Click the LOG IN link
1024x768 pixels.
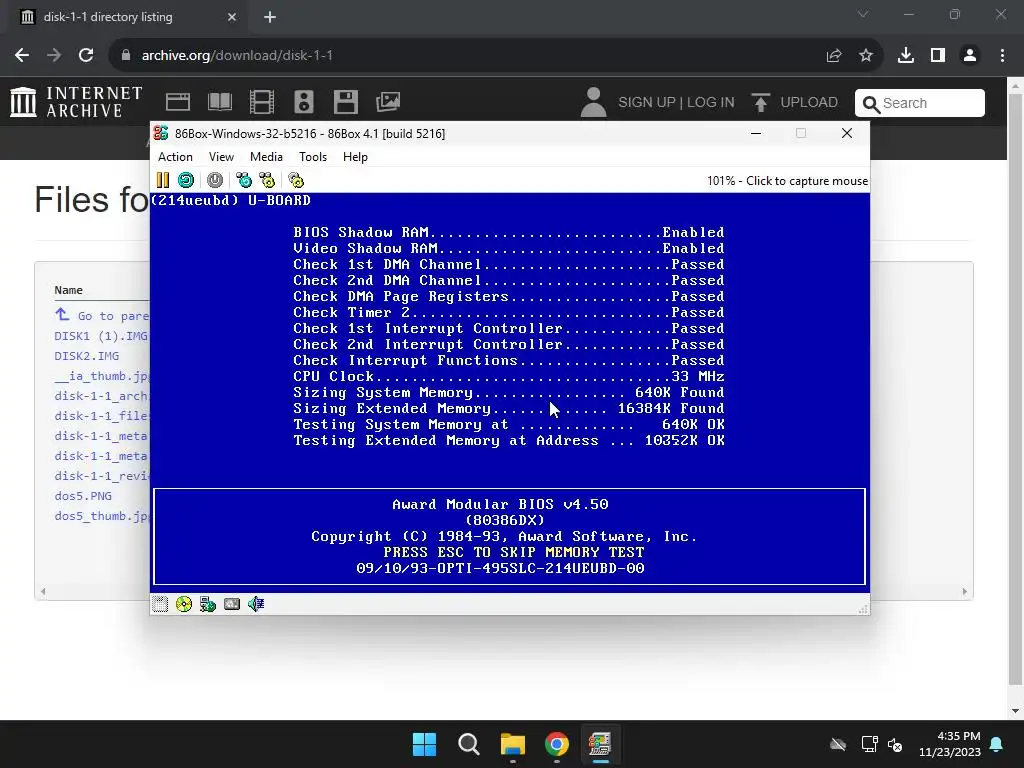[711, 103]
